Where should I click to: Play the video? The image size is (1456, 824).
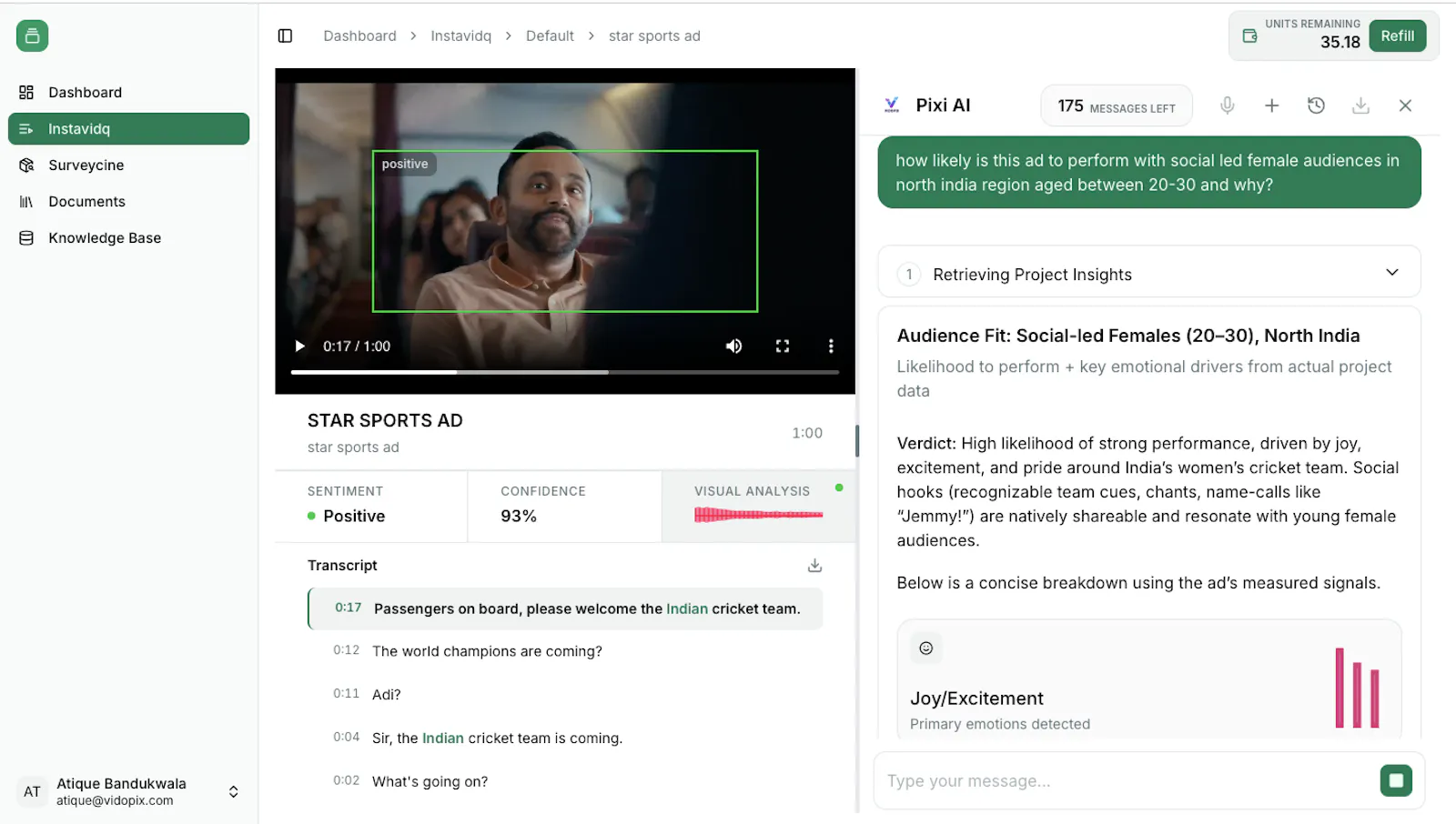[x=299, y=346]
